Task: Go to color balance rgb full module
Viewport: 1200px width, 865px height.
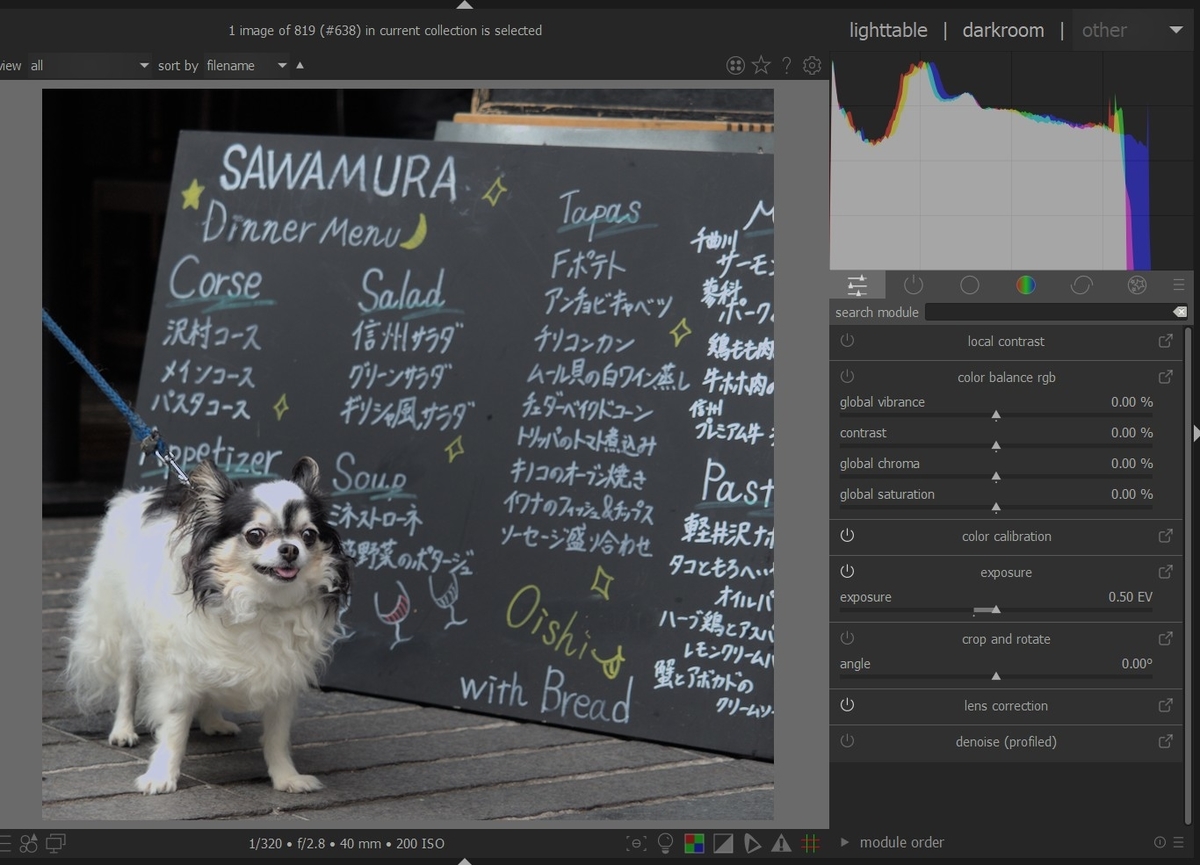Action: coord(1165,377)
